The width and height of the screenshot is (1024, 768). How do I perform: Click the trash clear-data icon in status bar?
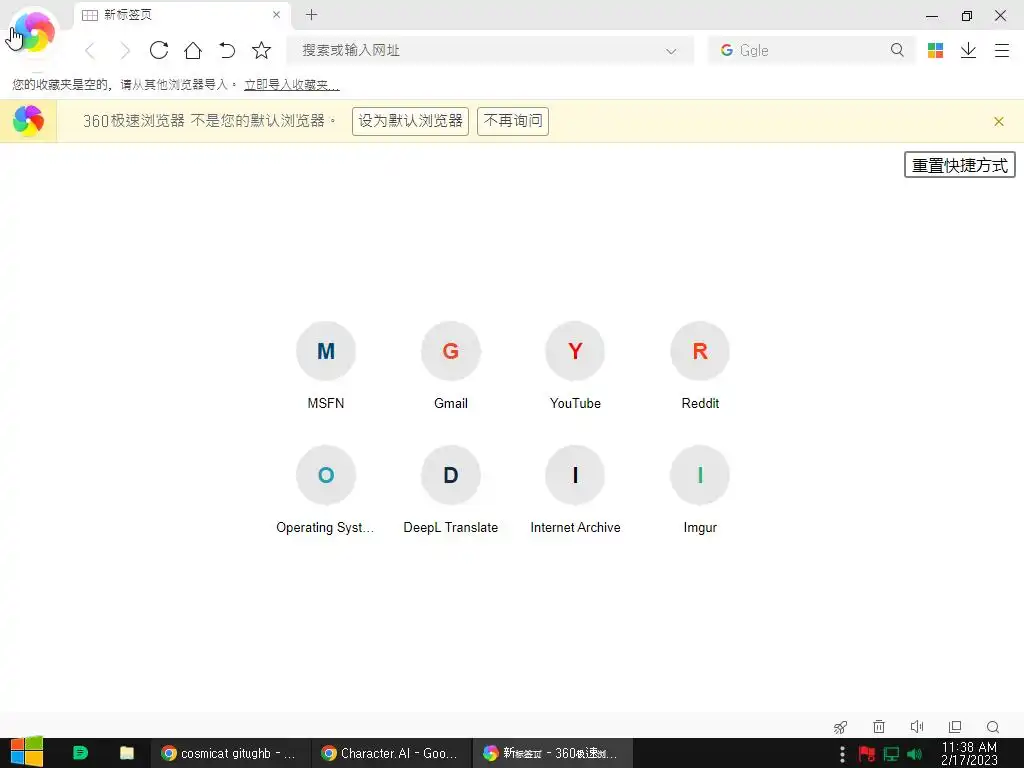tap(879, 726)
